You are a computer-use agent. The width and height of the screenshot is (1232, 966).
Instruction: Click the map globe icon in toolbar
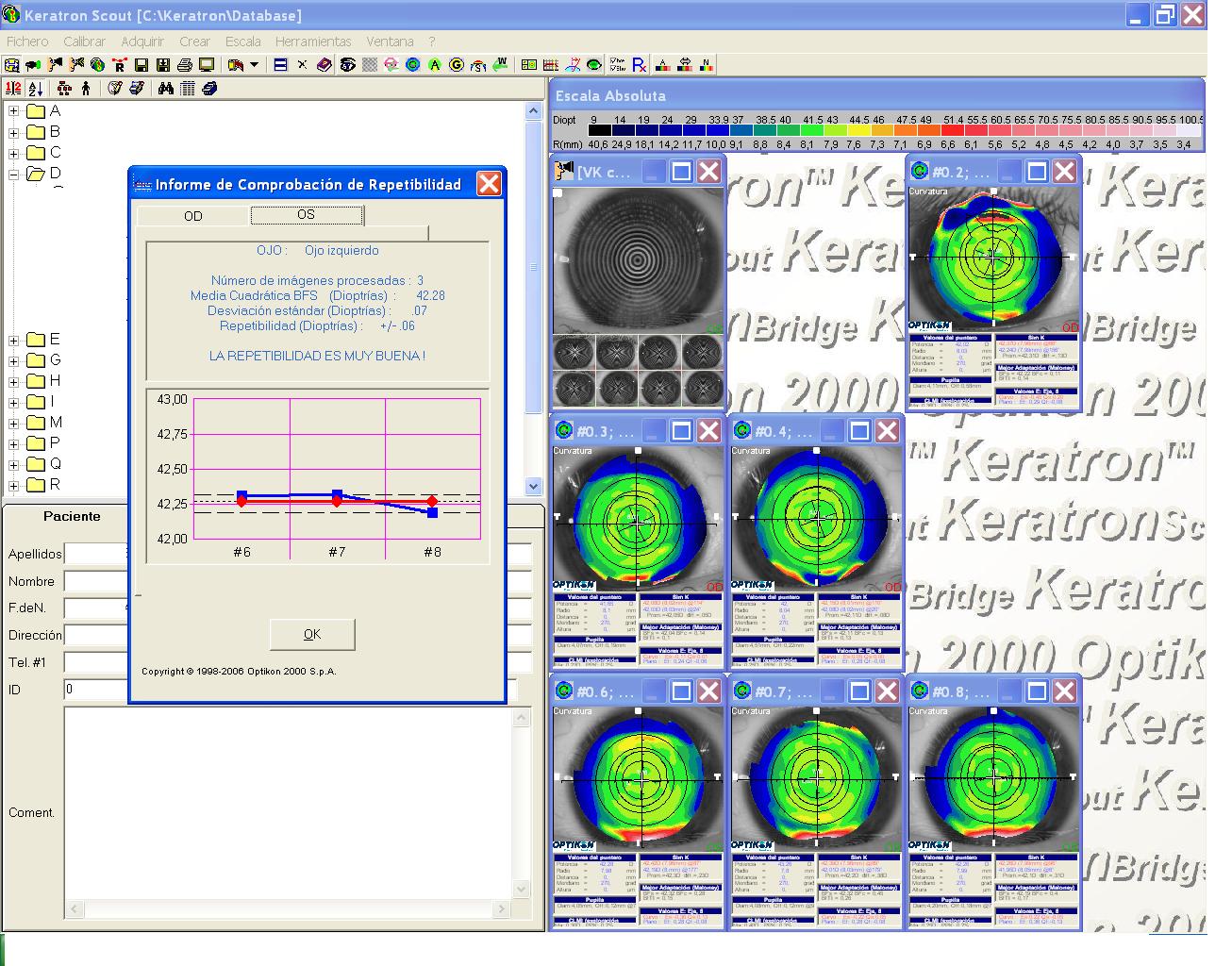click(98, 65)
